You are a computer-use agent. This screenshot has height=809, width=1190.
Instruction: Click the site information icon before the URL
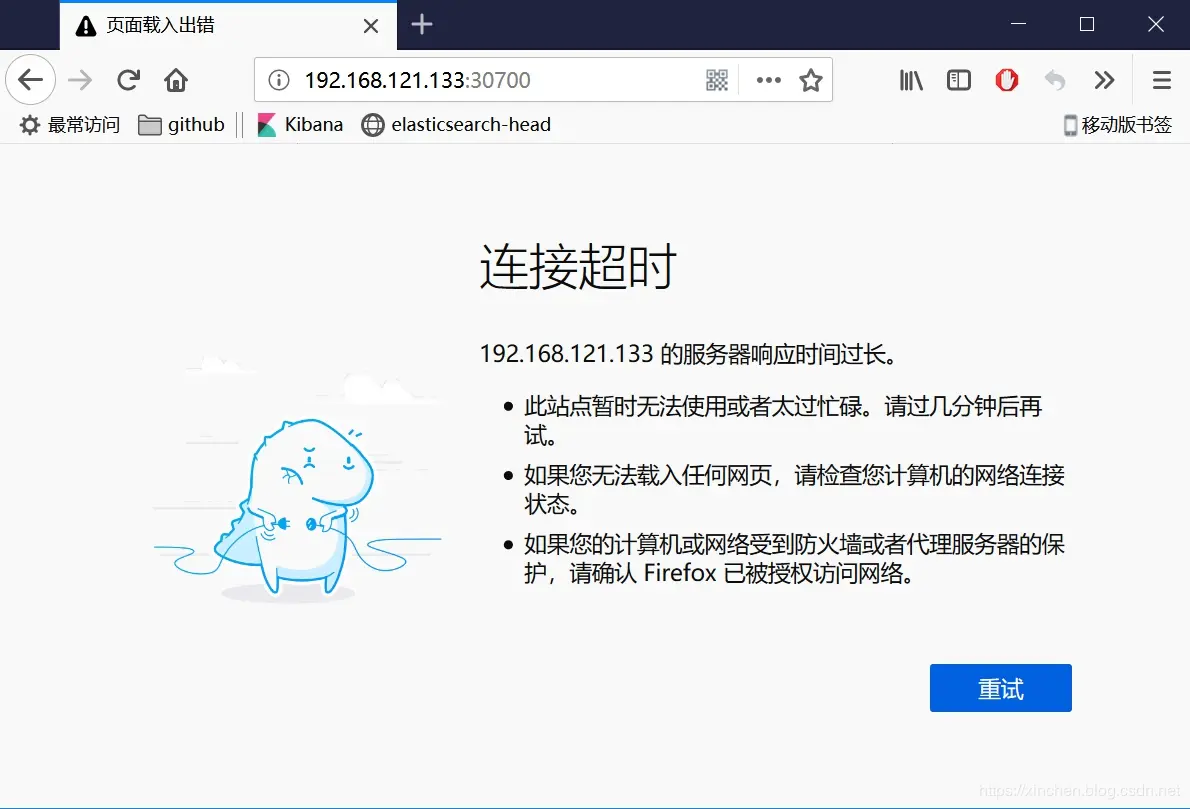(x=277, y=80)
